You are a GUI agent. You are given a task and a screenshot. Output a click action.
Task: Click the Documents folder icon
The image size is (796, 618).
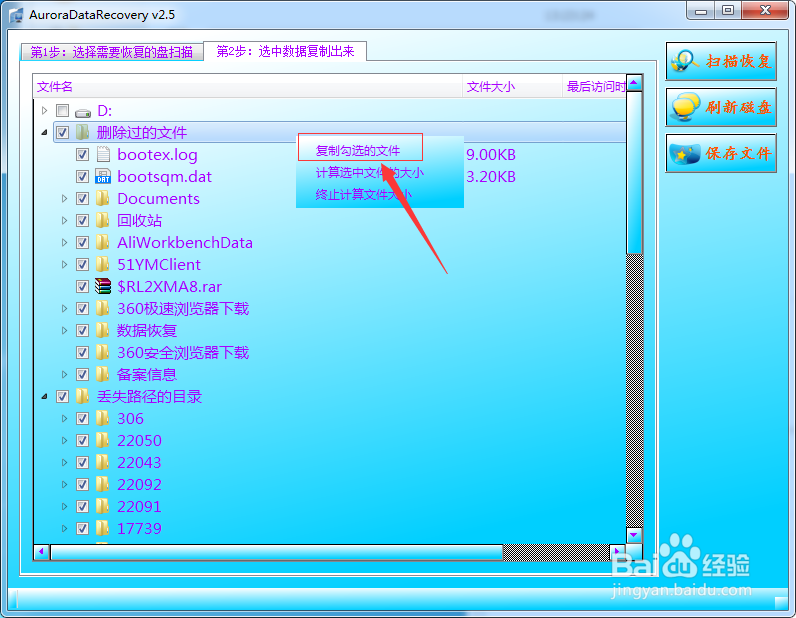103,198
